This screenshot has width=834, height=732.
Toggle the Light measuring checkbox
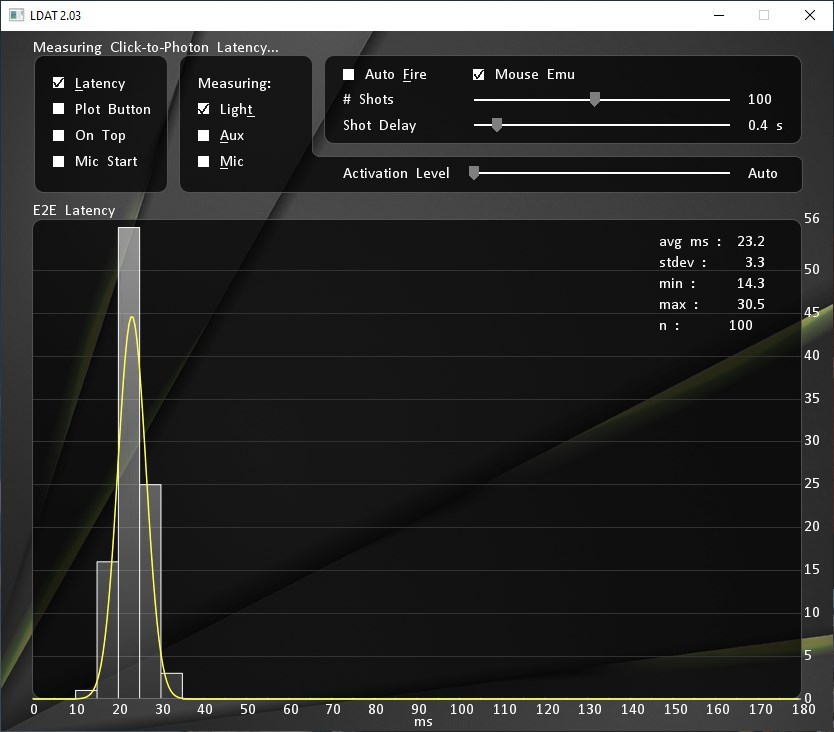point(204,109)
